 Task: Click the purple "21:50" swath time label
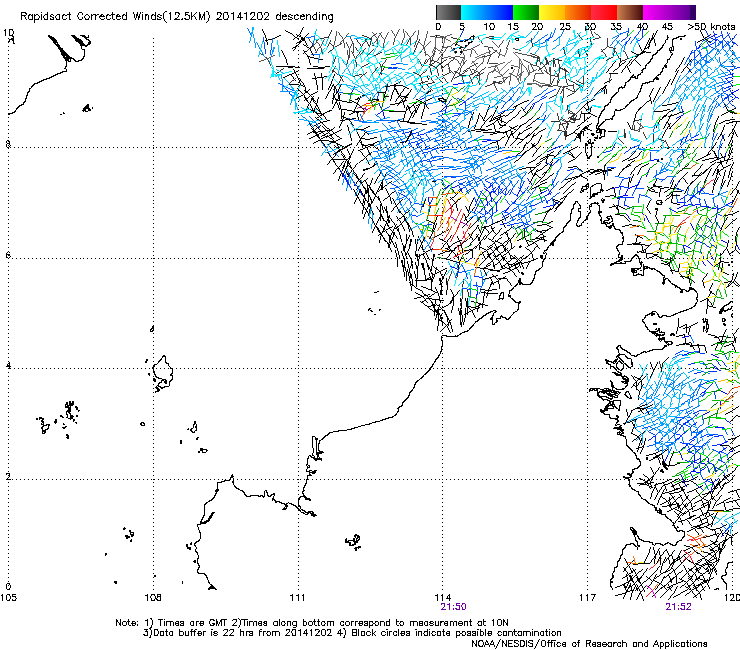(454, 607)
